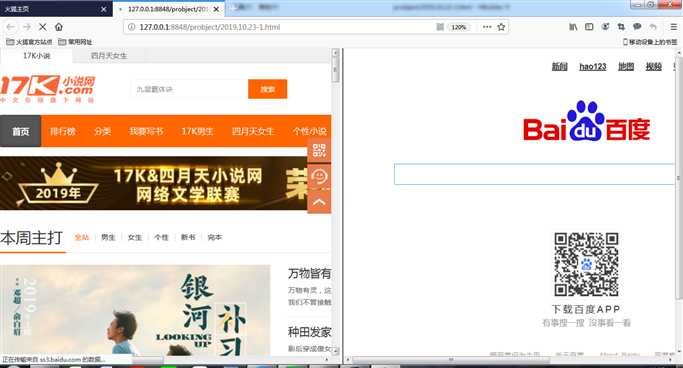This screenshot has width=683, height=368.
Task: Open 排行榜 in the 17K navigation bar
Action: point(63,131)
